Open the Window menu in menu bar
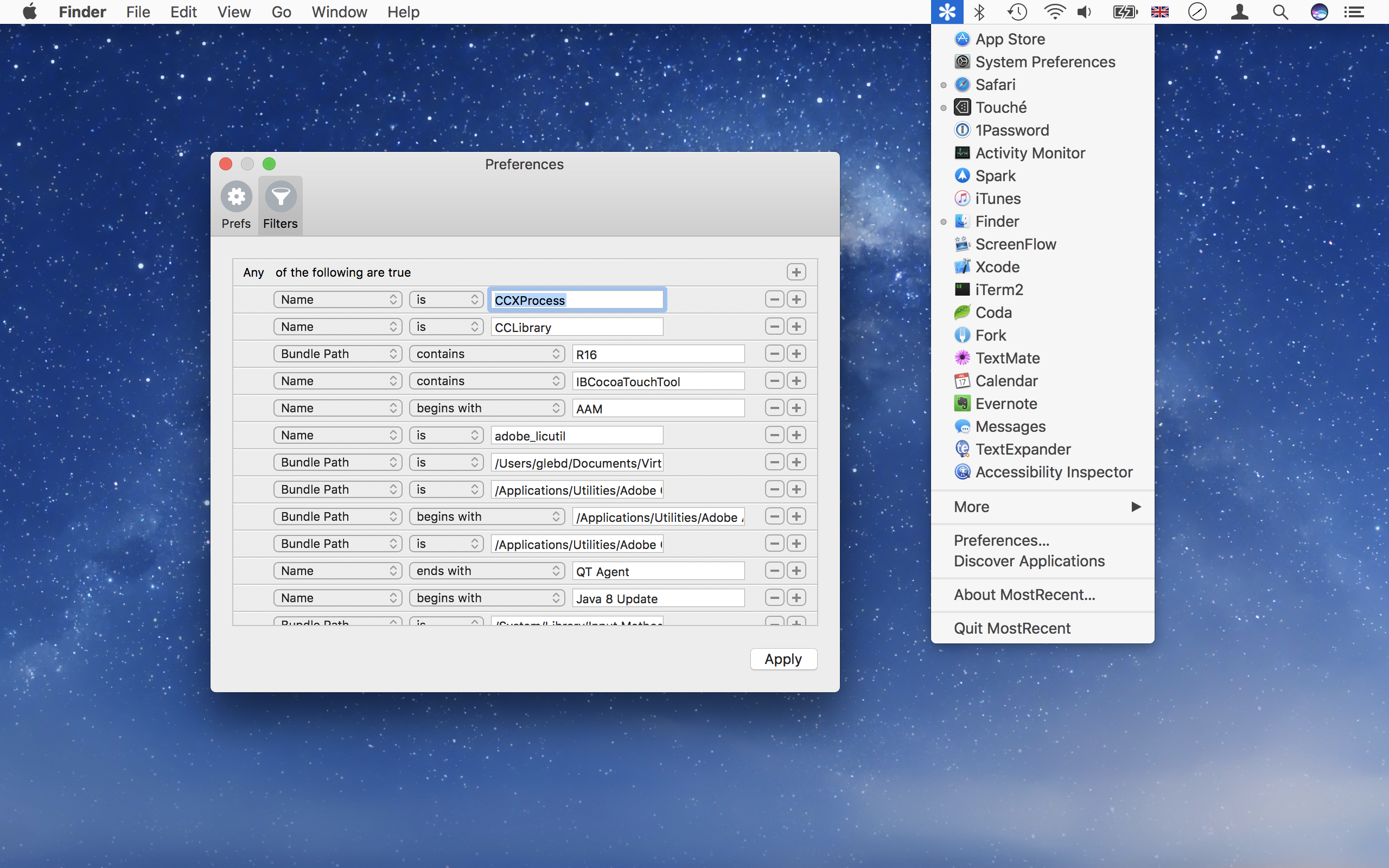Screen dimensions: 1389x868 tap(339, 12)
